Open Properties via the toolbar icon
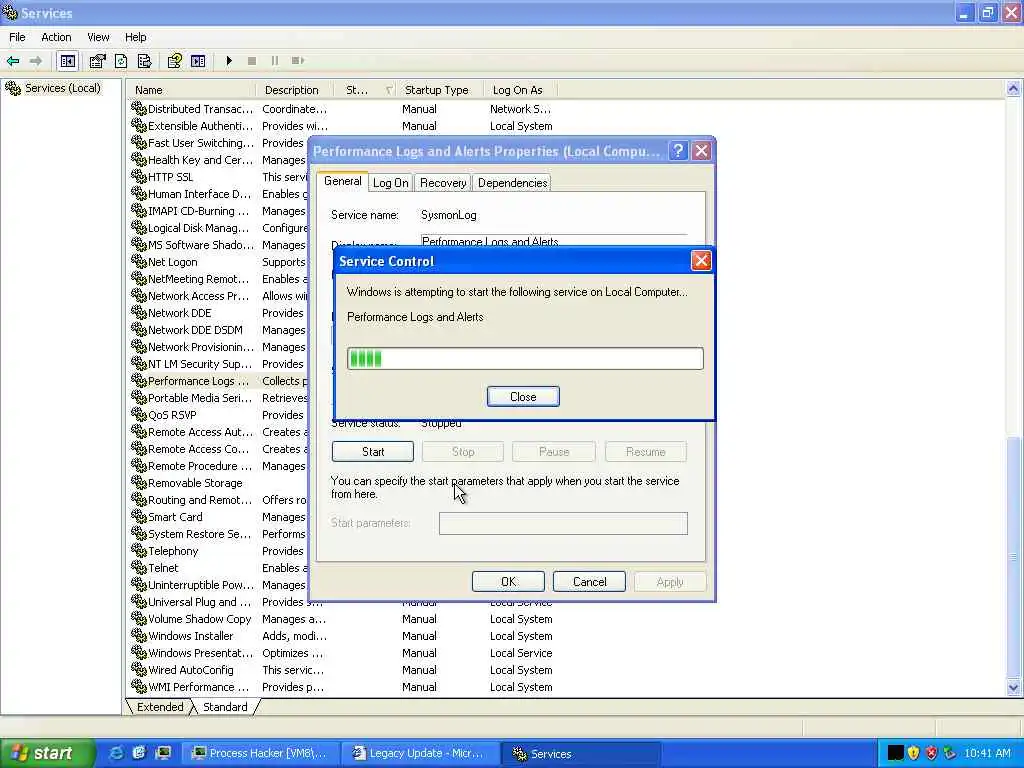 (97, 61)
